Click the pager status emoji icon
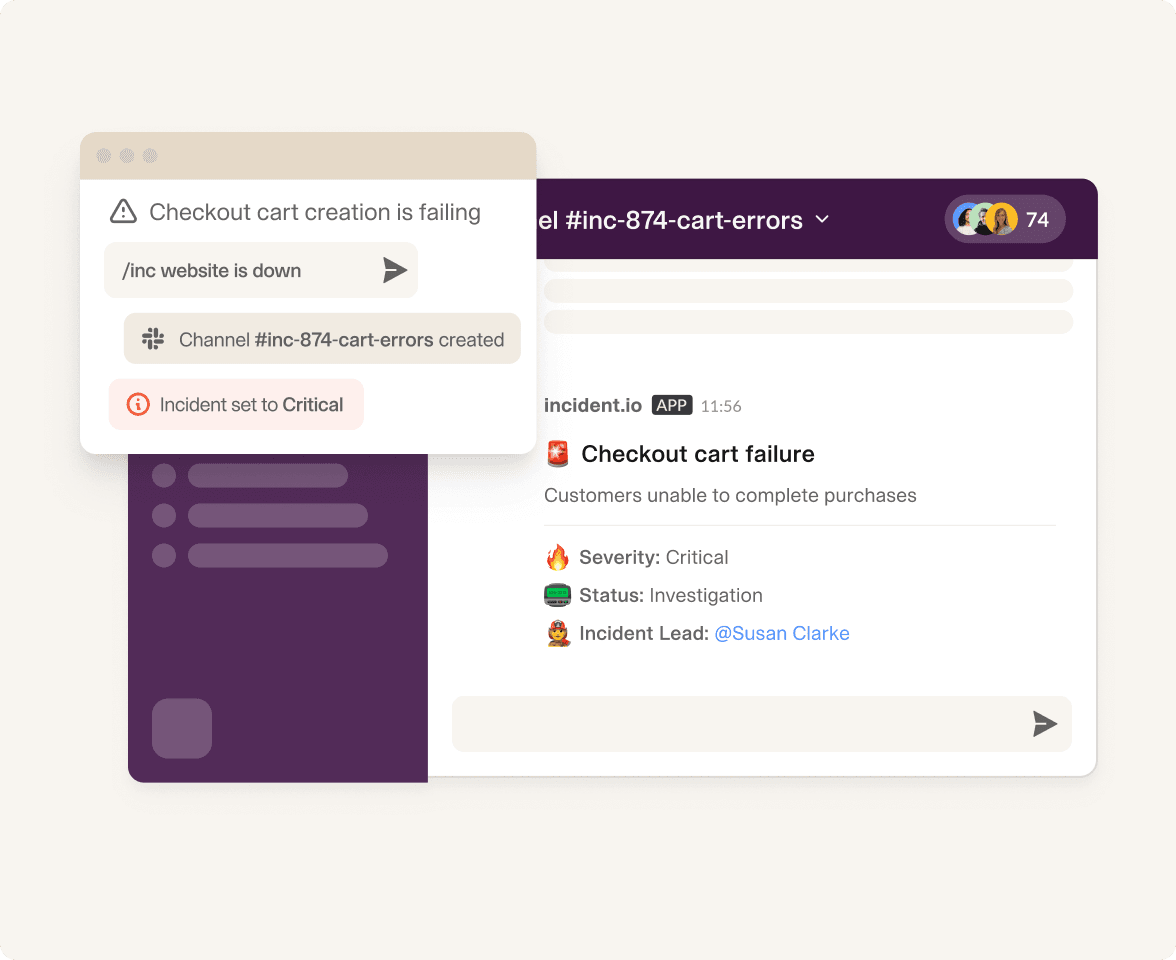The image size is (1176, 960). pos(557,595)
